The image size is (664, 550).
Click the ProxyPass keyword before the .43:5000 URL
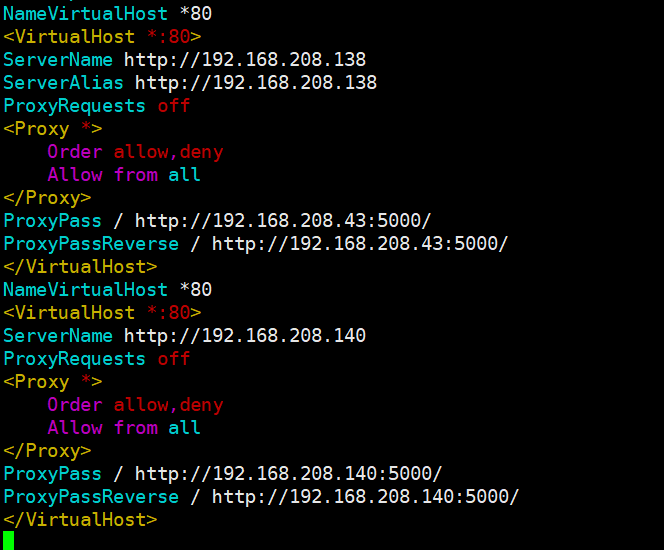(52, 221)
